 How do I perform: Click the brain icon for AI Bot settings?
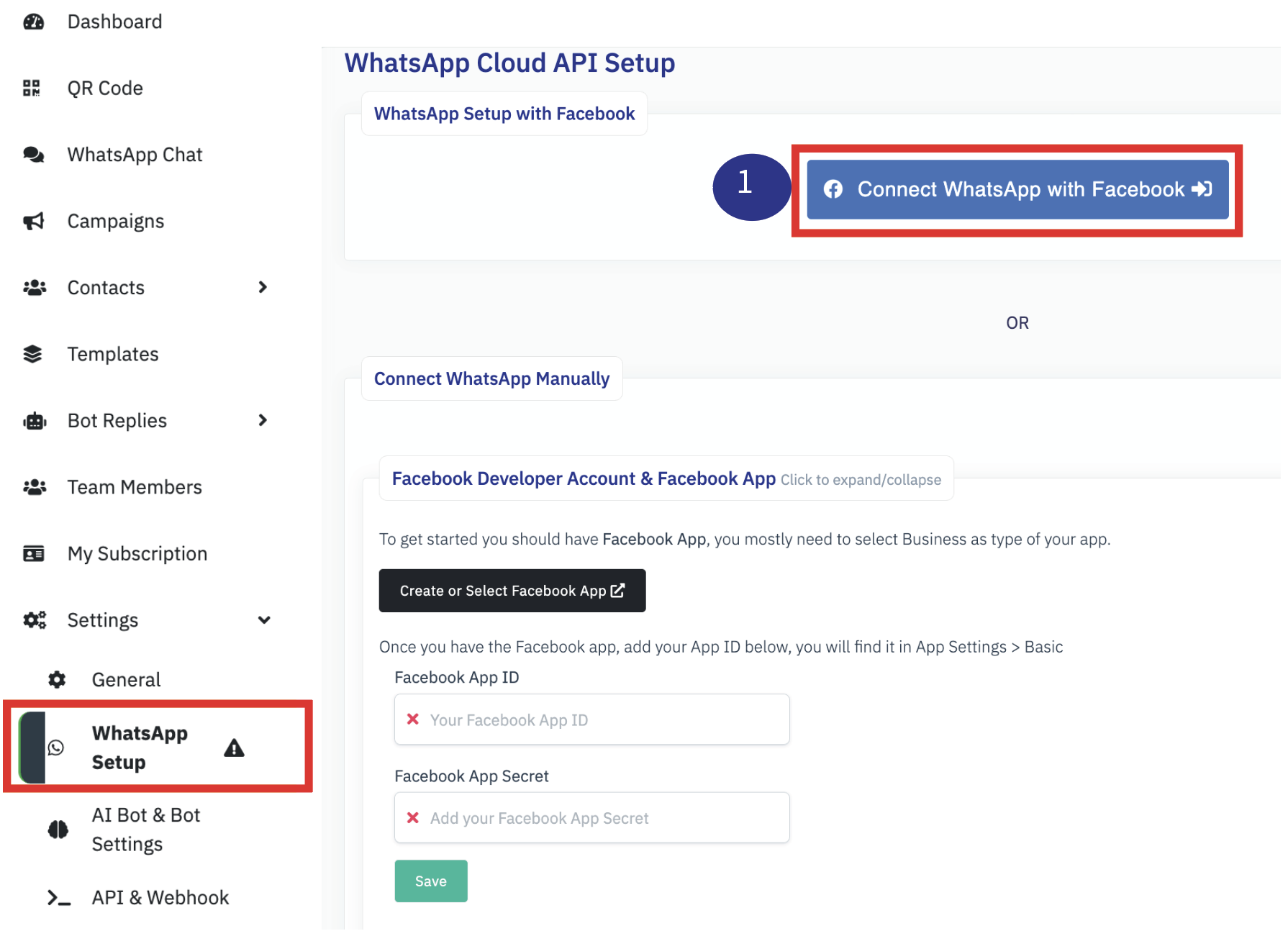pos(58,830)
